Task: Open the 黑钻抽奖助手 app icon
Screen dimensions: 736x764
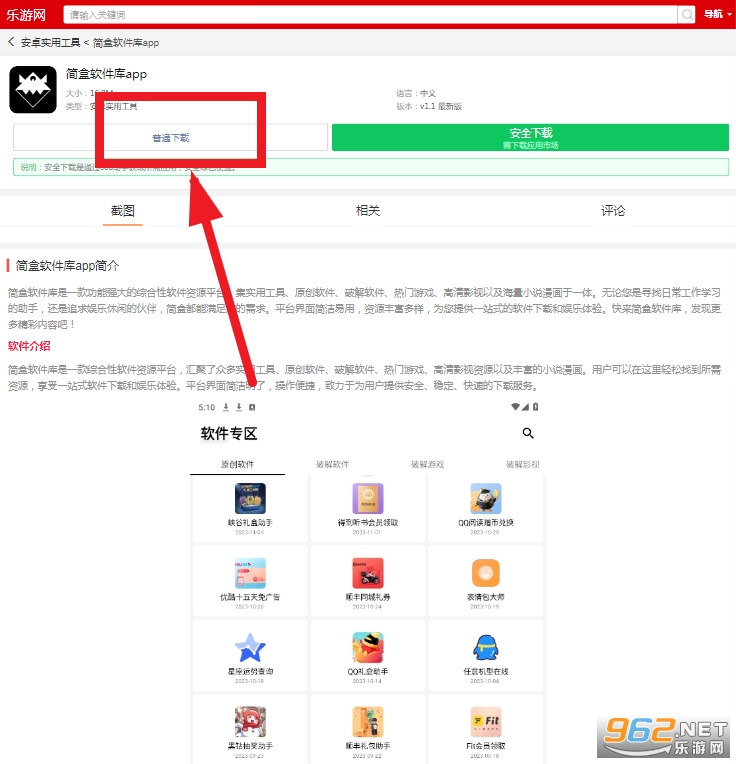Action: point(250,722)
